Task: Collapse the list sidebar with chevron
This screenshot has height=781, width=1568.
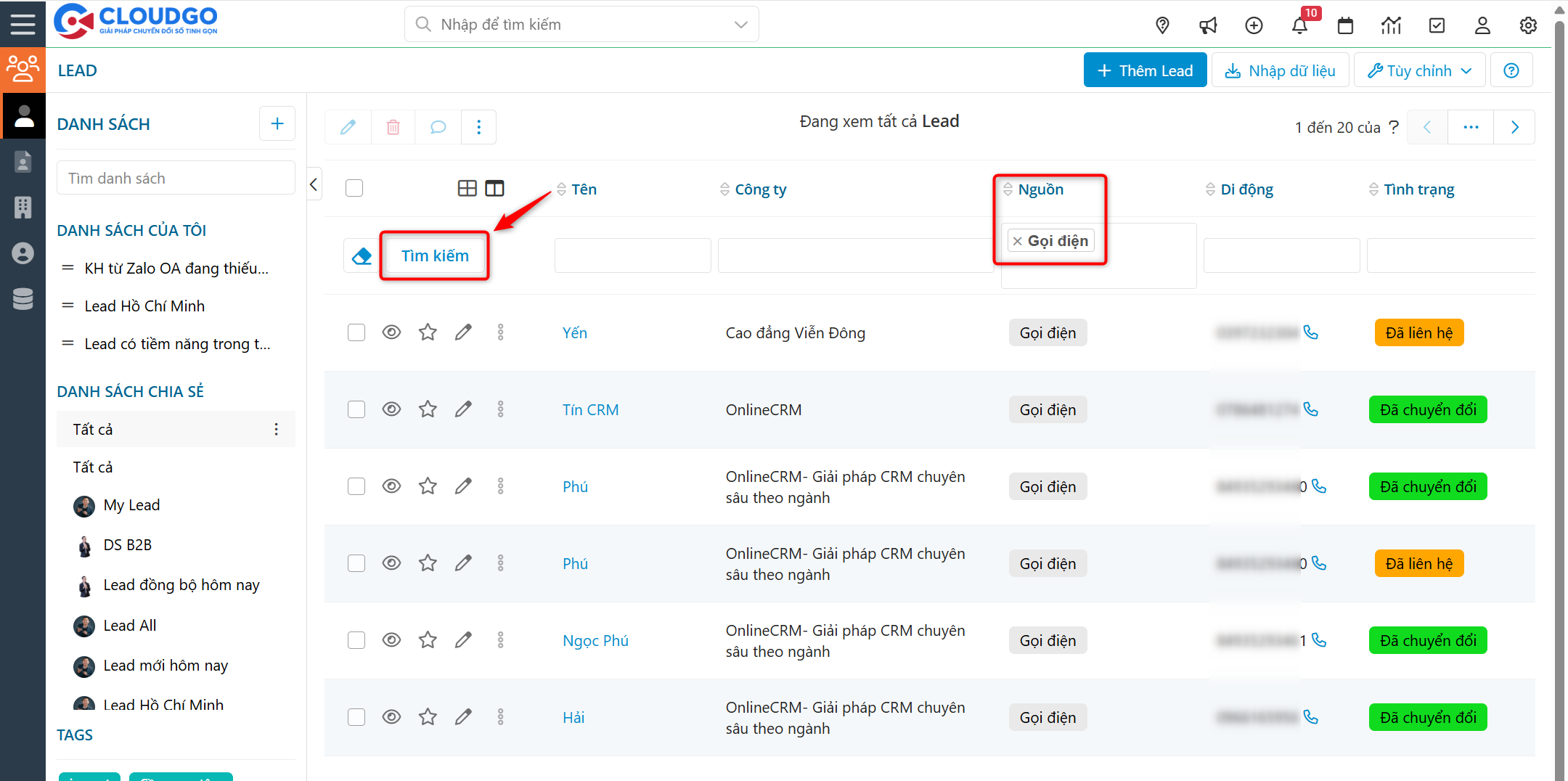Action: pos(314,184)
